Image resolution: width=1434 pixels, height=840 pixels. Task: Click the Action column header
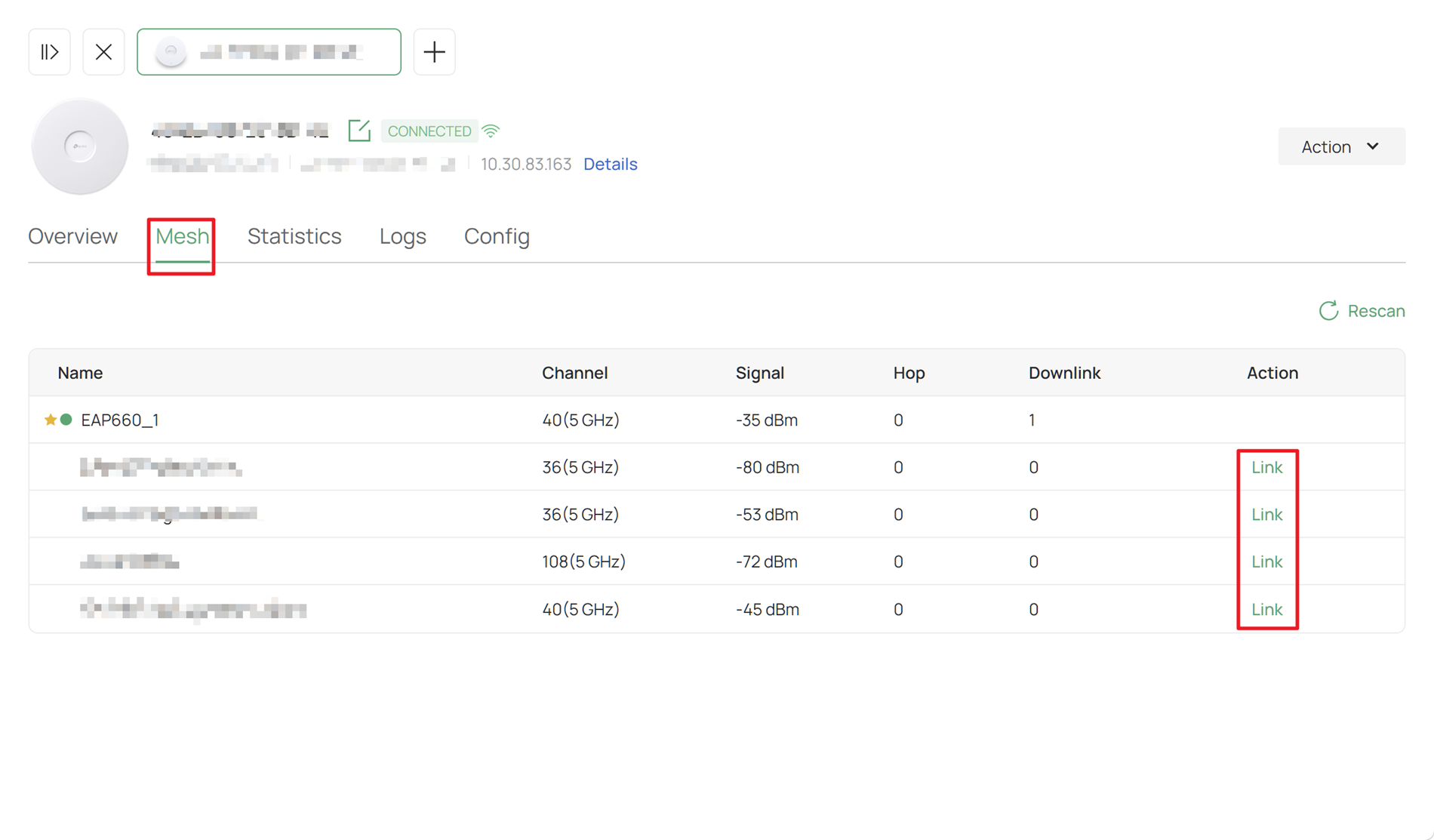[1272, 373]
